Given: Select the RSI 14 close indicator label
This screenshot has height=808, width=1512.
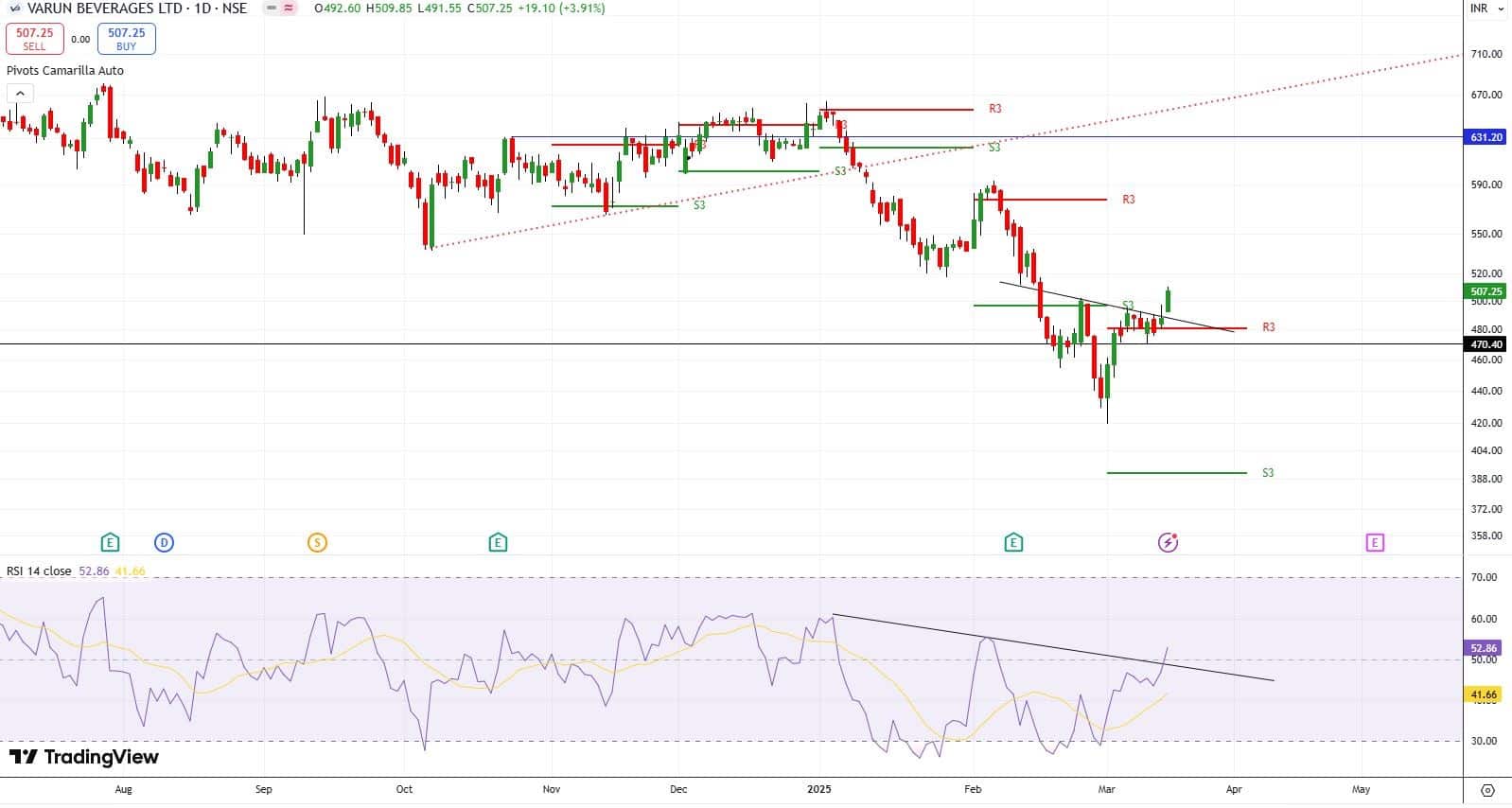Looking at the screenshot, I should coord(39,571).
